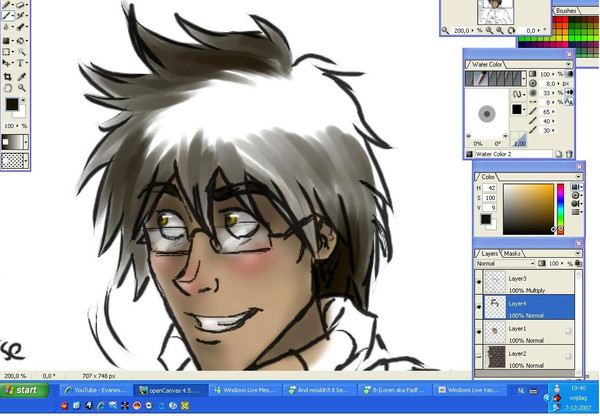The image size is (600, 416).
Task: Expand the brush tip preset strip dropdown
Action: [x=523, y=78]
